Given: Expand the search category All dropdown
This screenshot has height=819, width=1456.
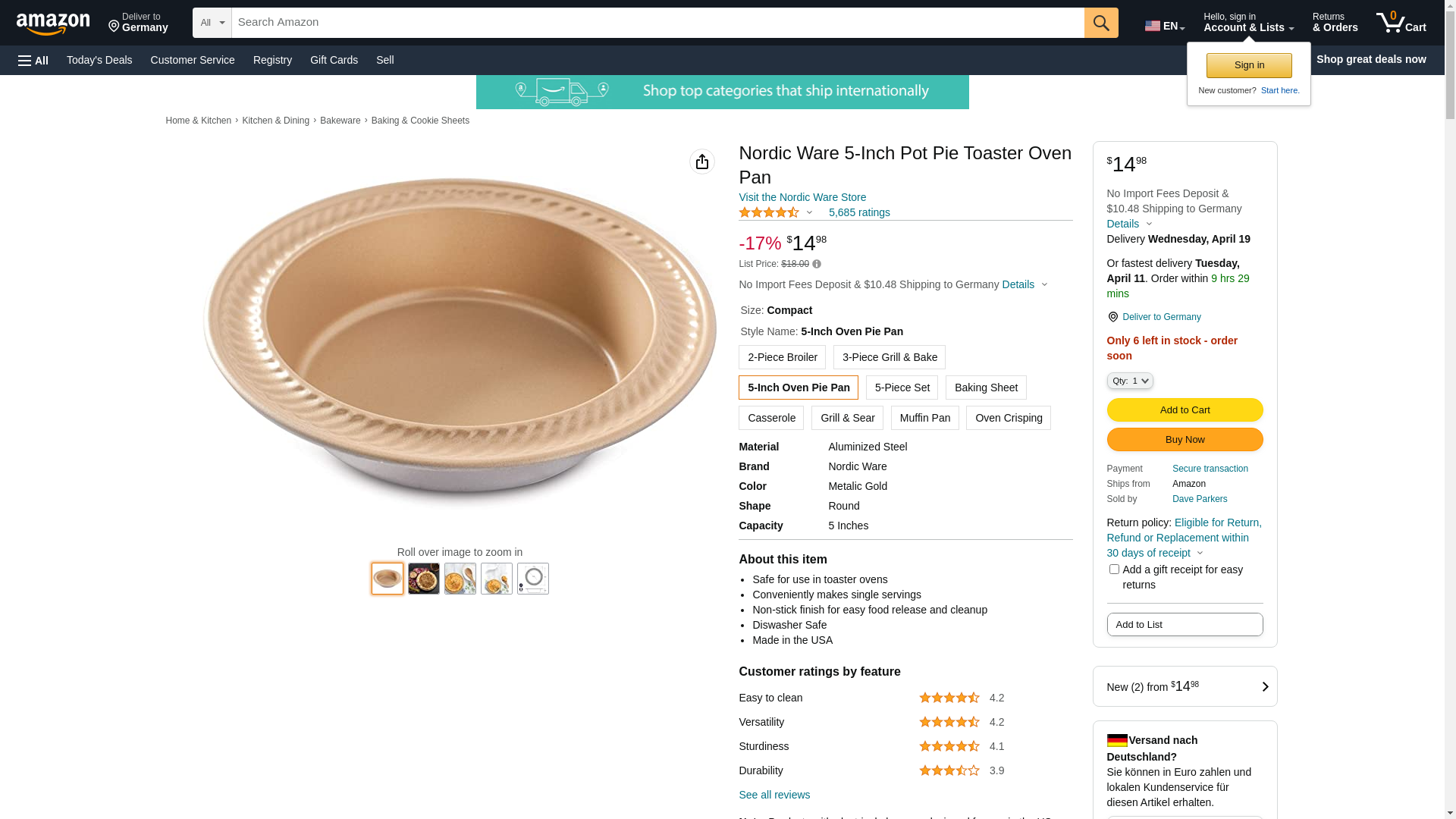Looking at the screenshot, I should pos(212,23).
